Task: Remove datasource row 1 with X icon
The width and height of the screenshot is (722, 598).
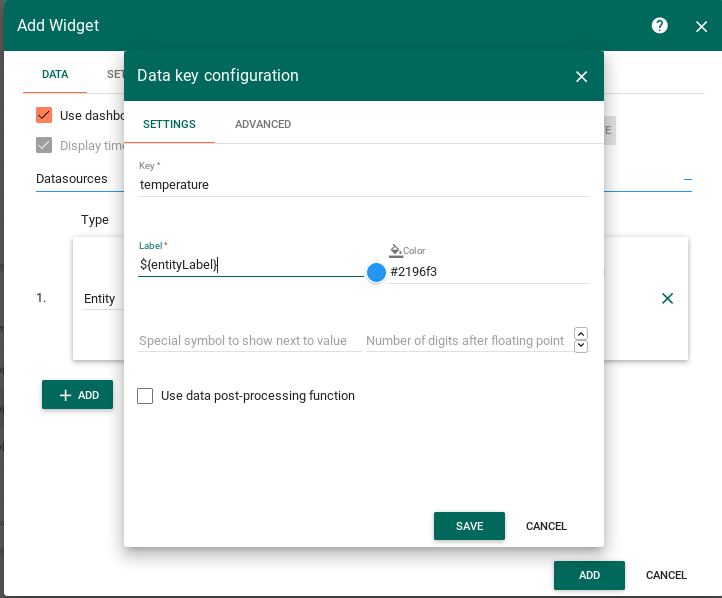Action: [667, 298]
